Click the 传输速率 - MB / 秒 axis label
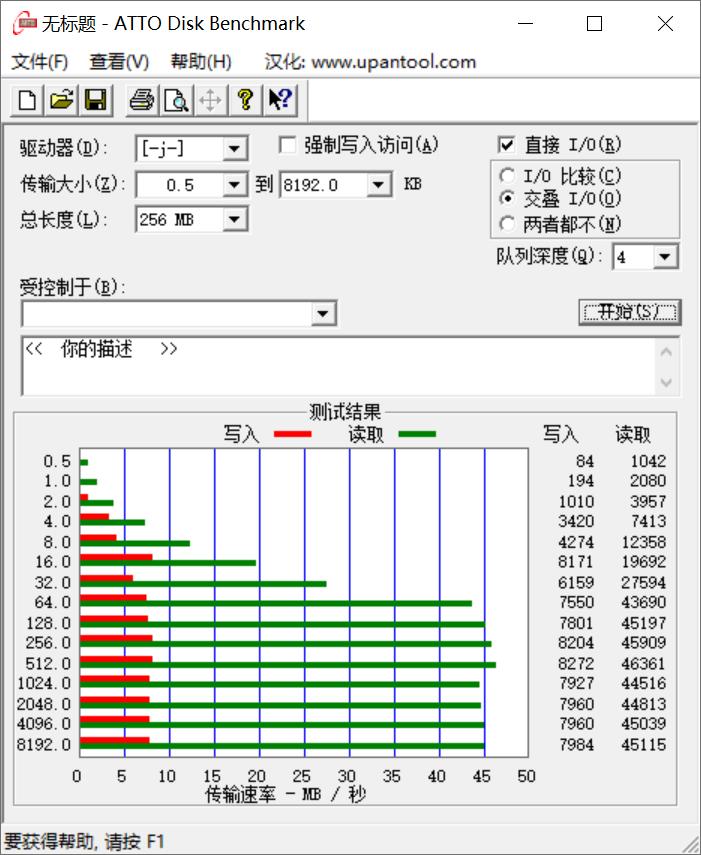 (285, 794)
